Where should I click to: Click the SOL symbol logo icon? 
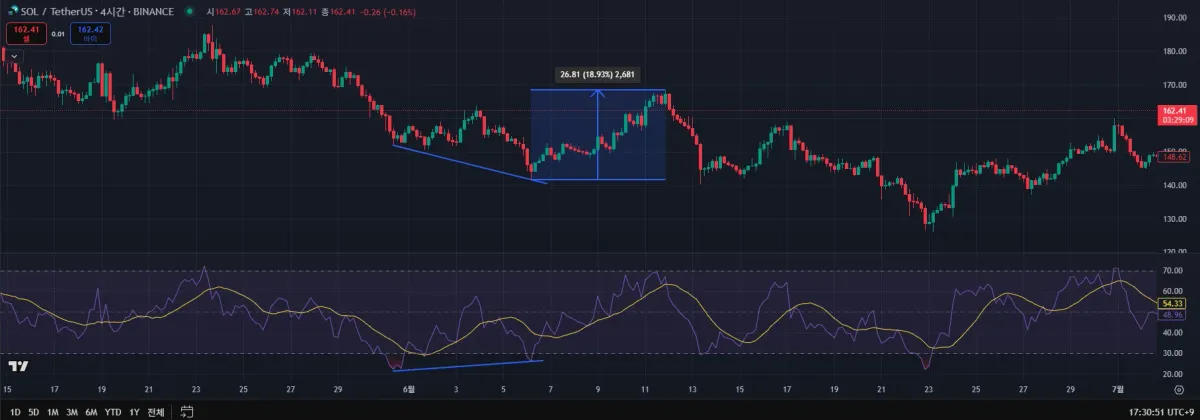pyautogui.click(x=11, y=11)
